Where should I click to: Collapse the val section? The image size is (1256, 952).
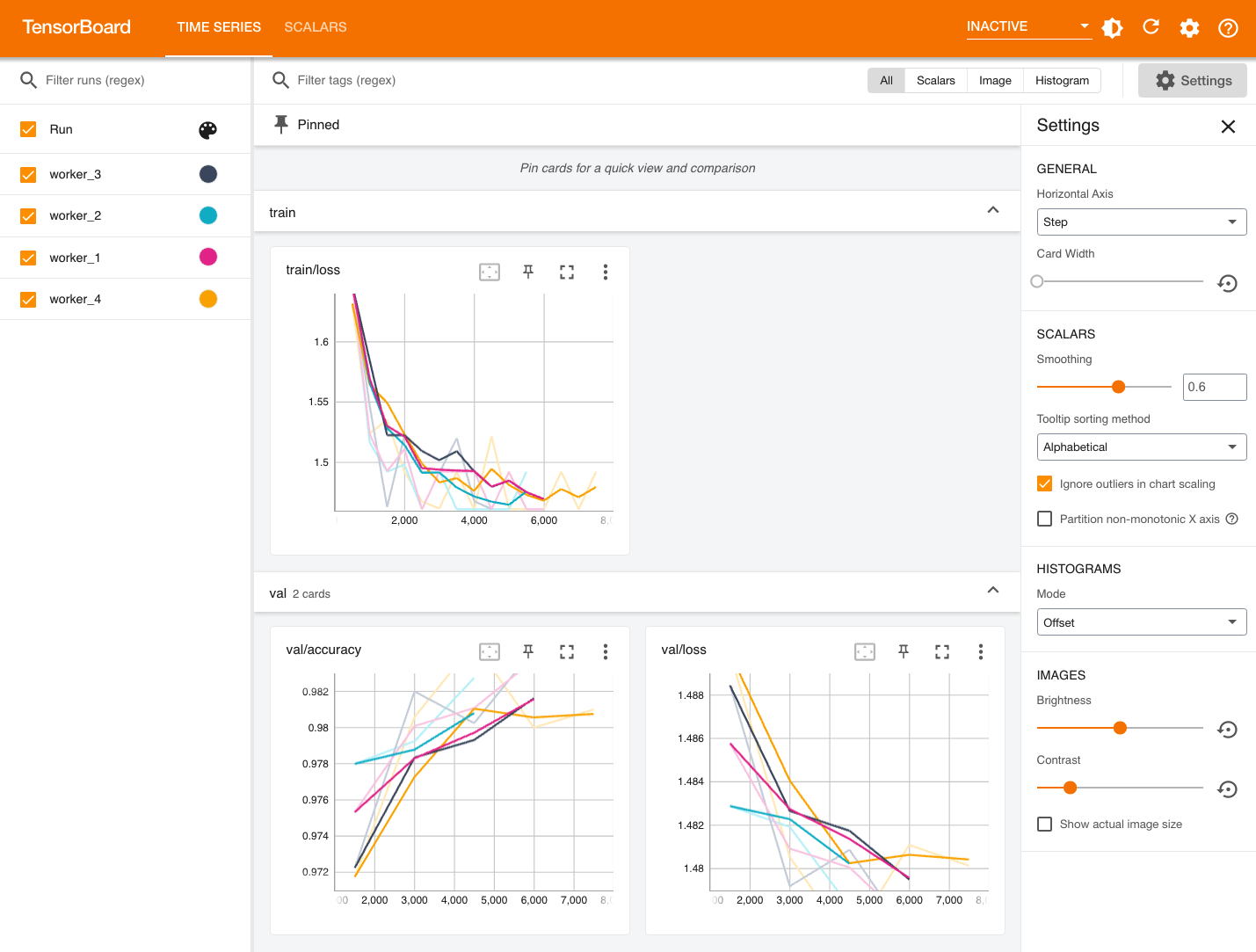pyautogui.click(x=993, y=590)
